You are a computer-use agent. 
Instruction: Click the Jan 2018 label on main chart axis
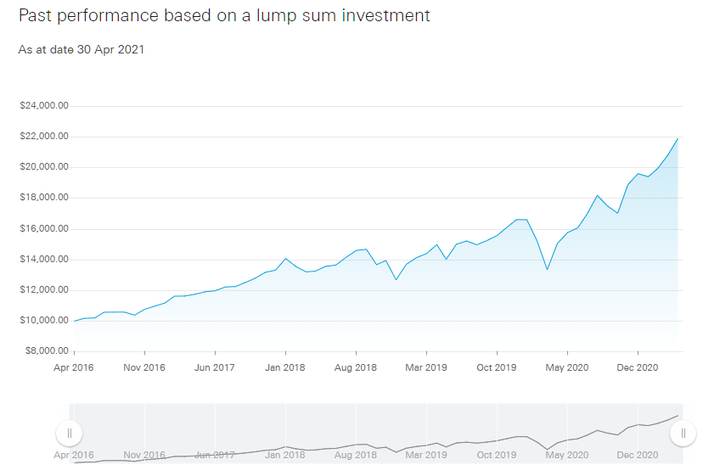(285, 368)
